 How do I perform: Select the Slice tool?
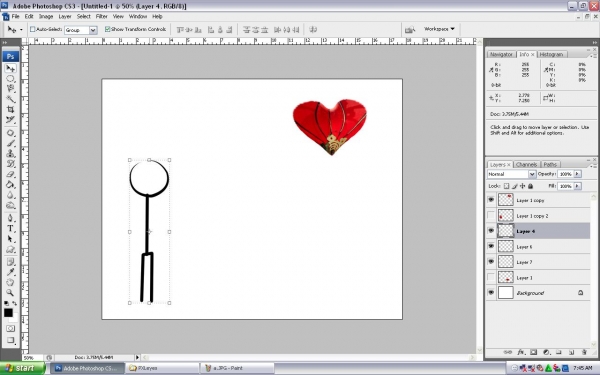coord(10,120)
